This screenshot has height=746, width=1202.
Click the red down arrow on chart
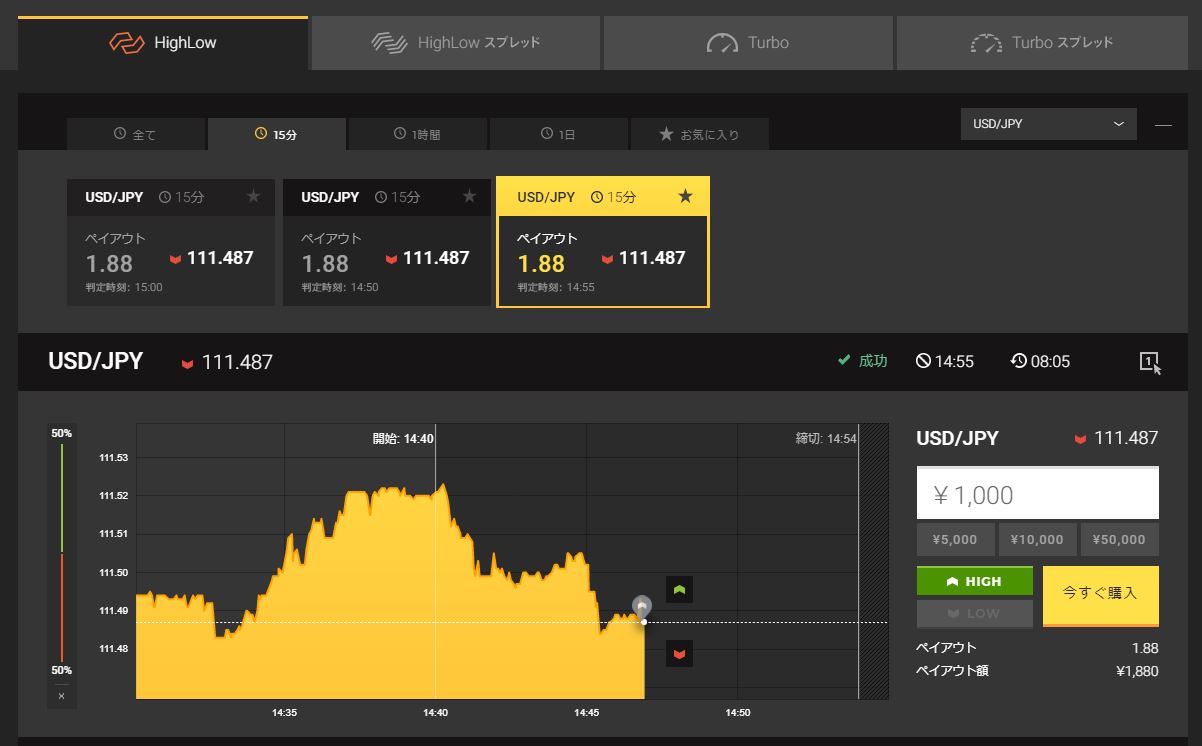[x=680, y=654]
